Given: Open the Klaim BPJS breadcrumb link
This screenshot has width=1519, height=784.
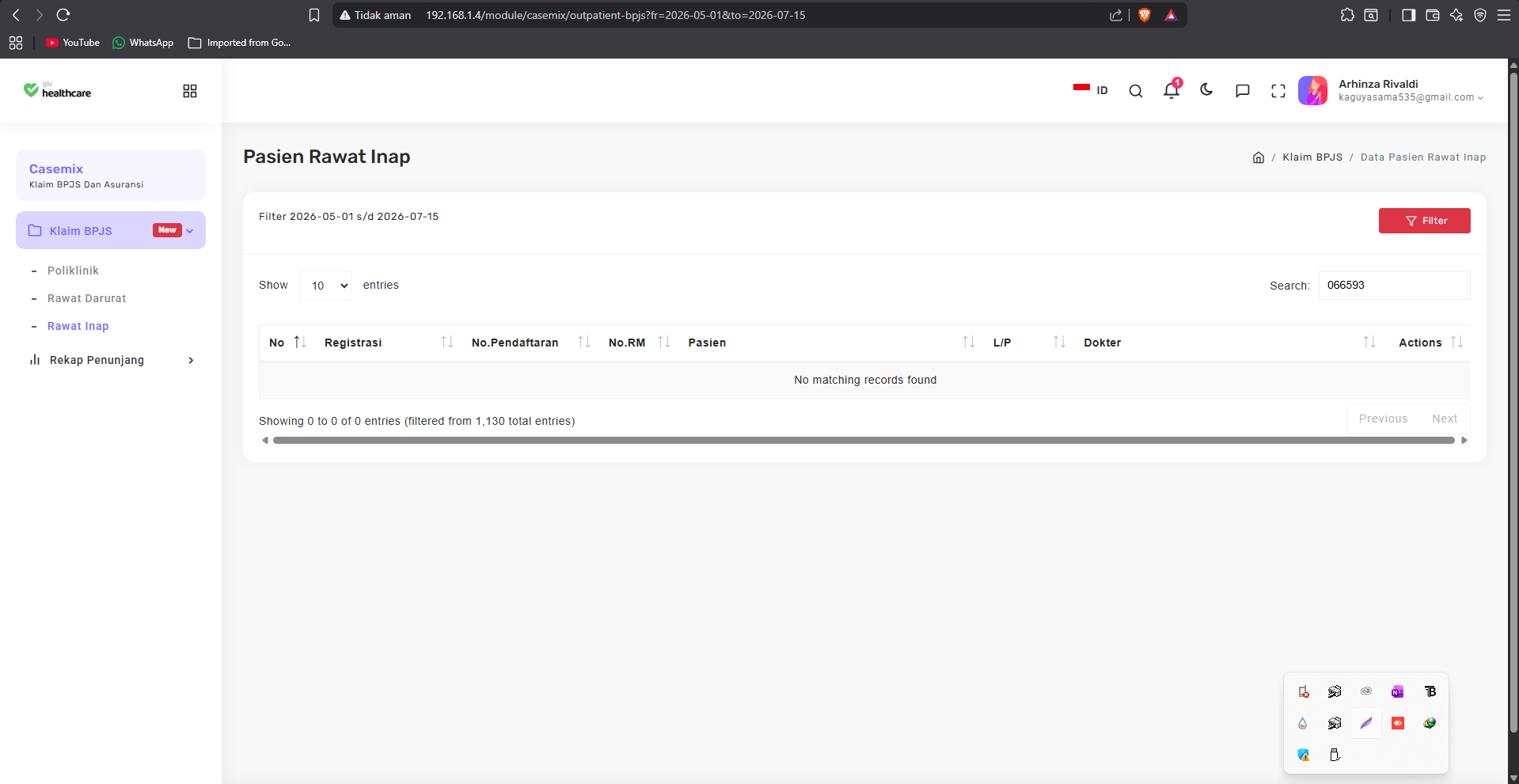Looking at the screenshot, I should (x=1312, y=157).
